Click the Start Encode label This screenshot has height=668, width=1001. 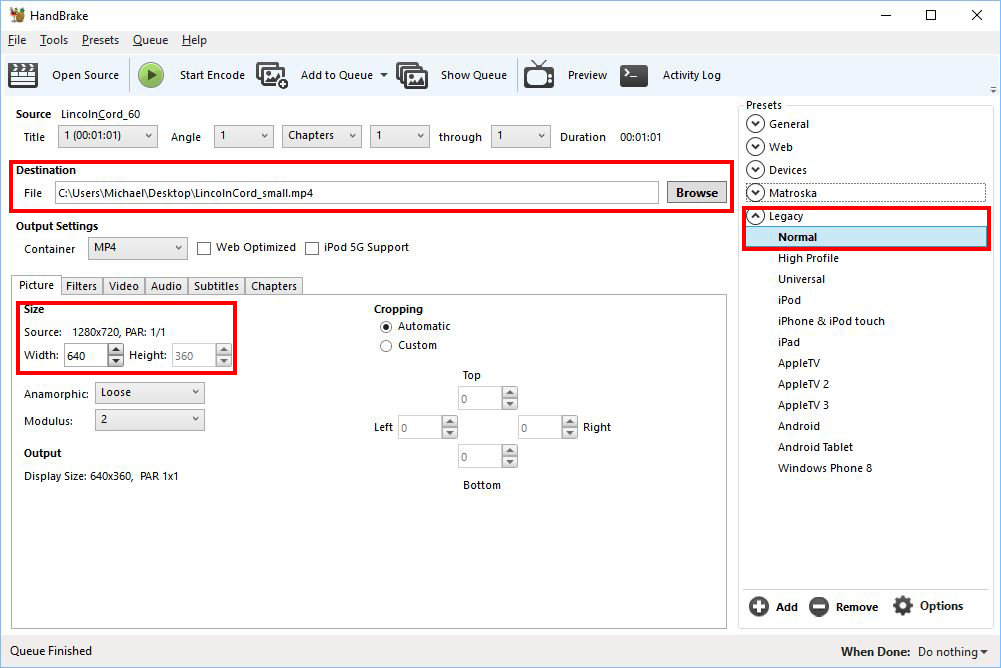click(x=212, y=75)
